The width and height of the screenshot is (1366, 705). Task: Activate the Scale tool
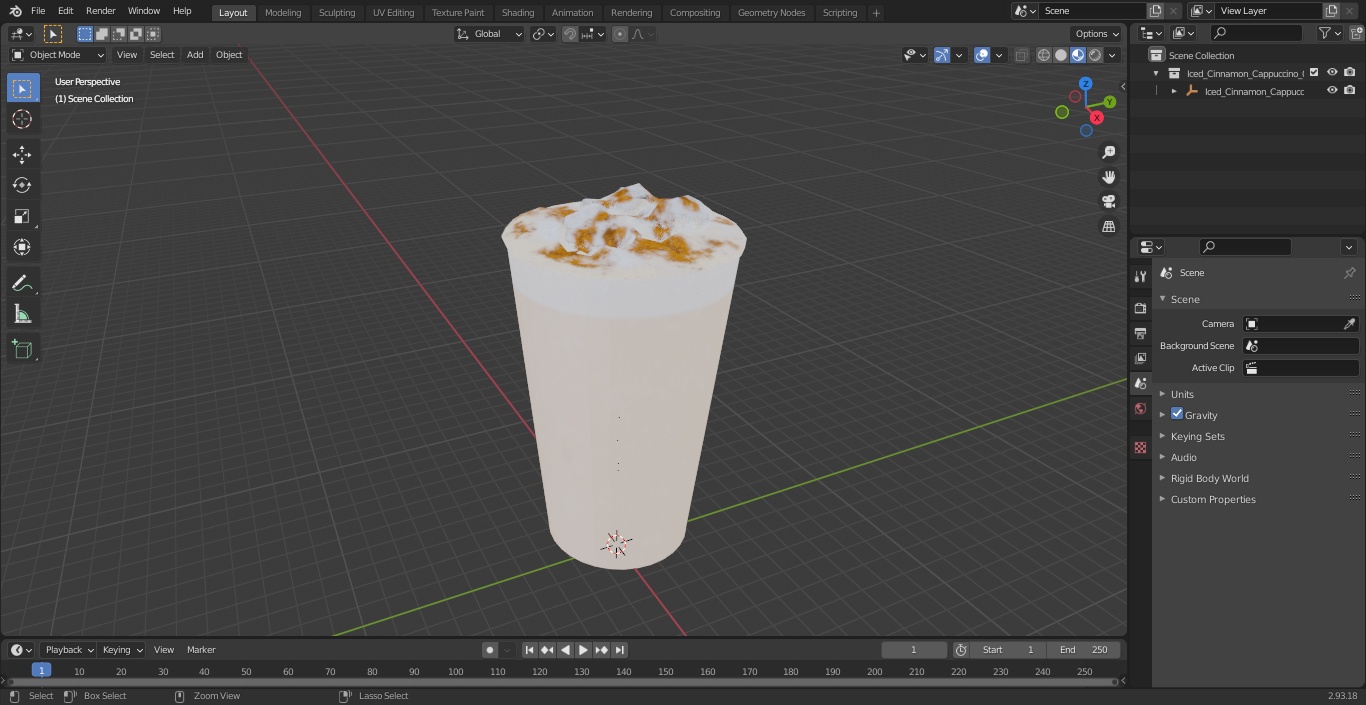[22, 216]
